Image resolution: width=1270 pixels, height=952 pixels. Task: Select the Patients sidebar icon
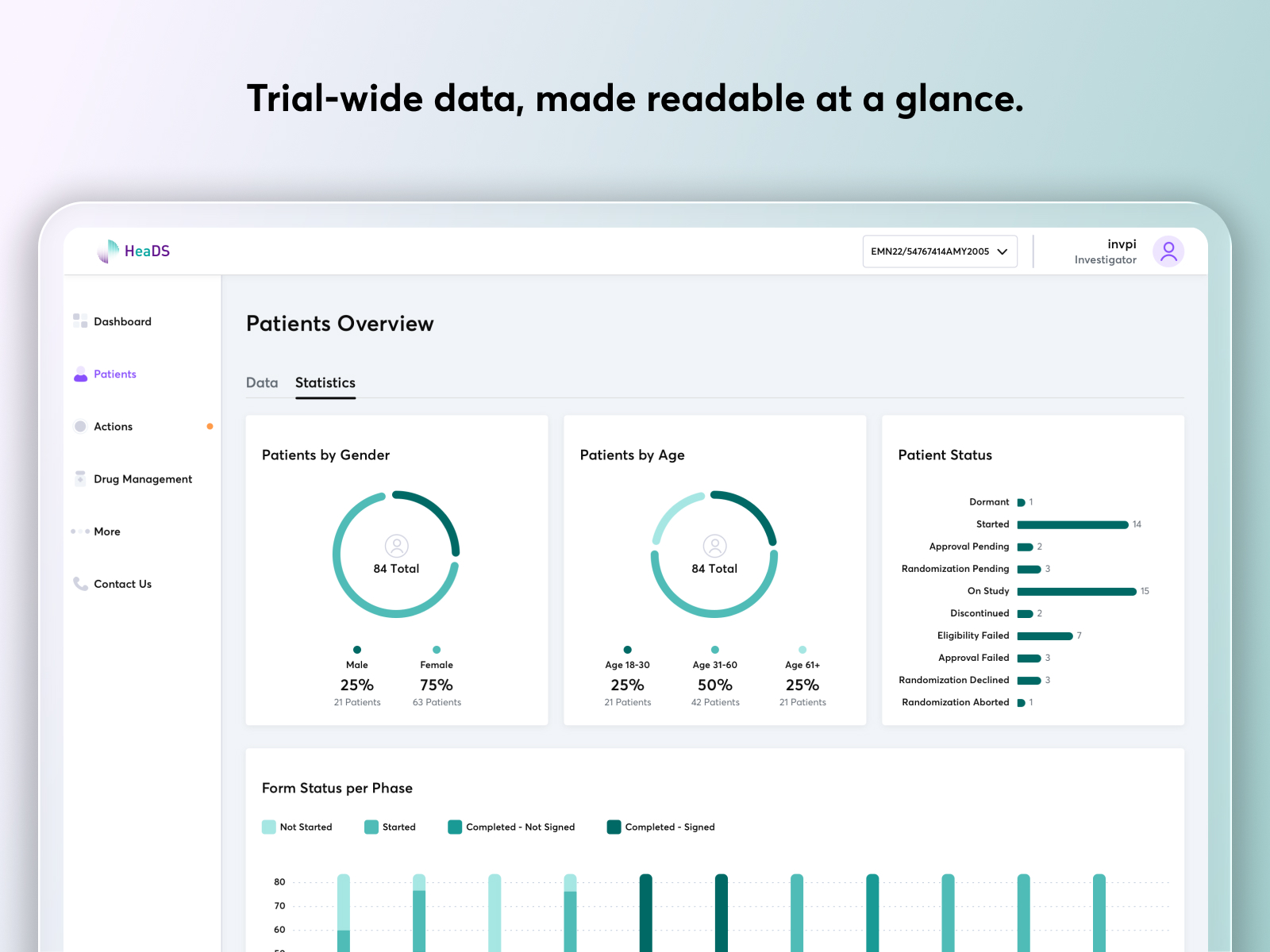(80, 374)
